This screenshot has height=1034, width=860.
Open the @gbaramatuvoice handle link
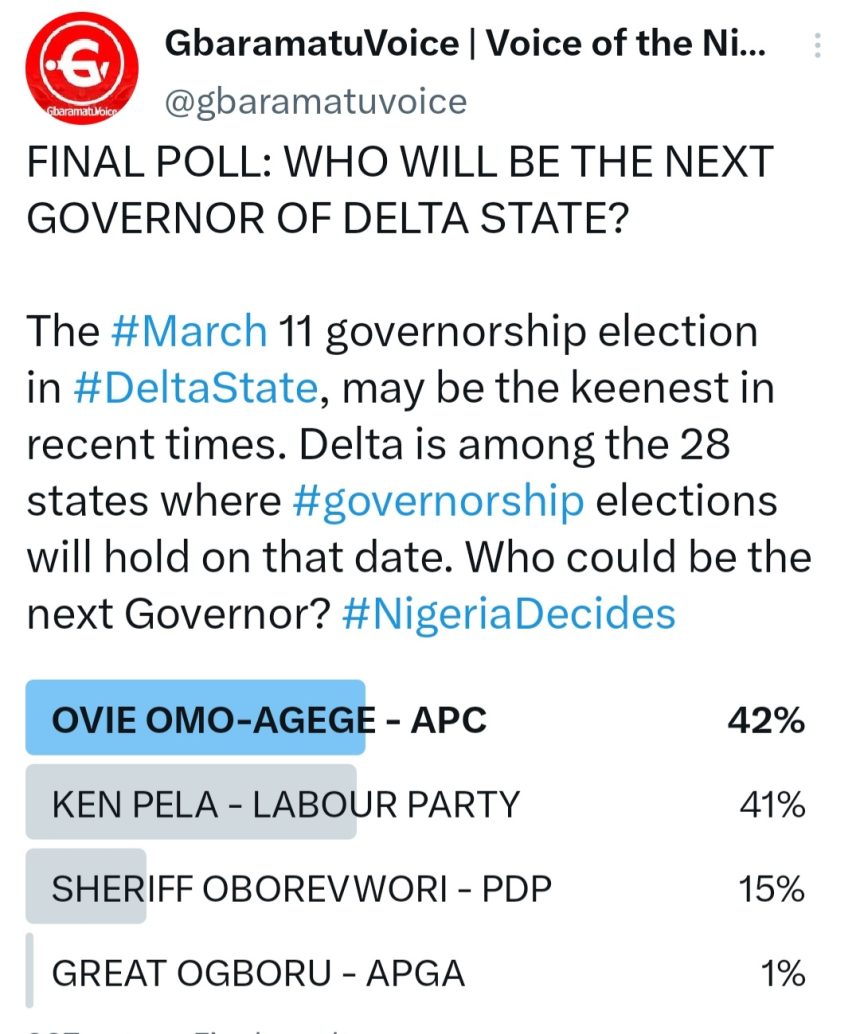[315, 101]
